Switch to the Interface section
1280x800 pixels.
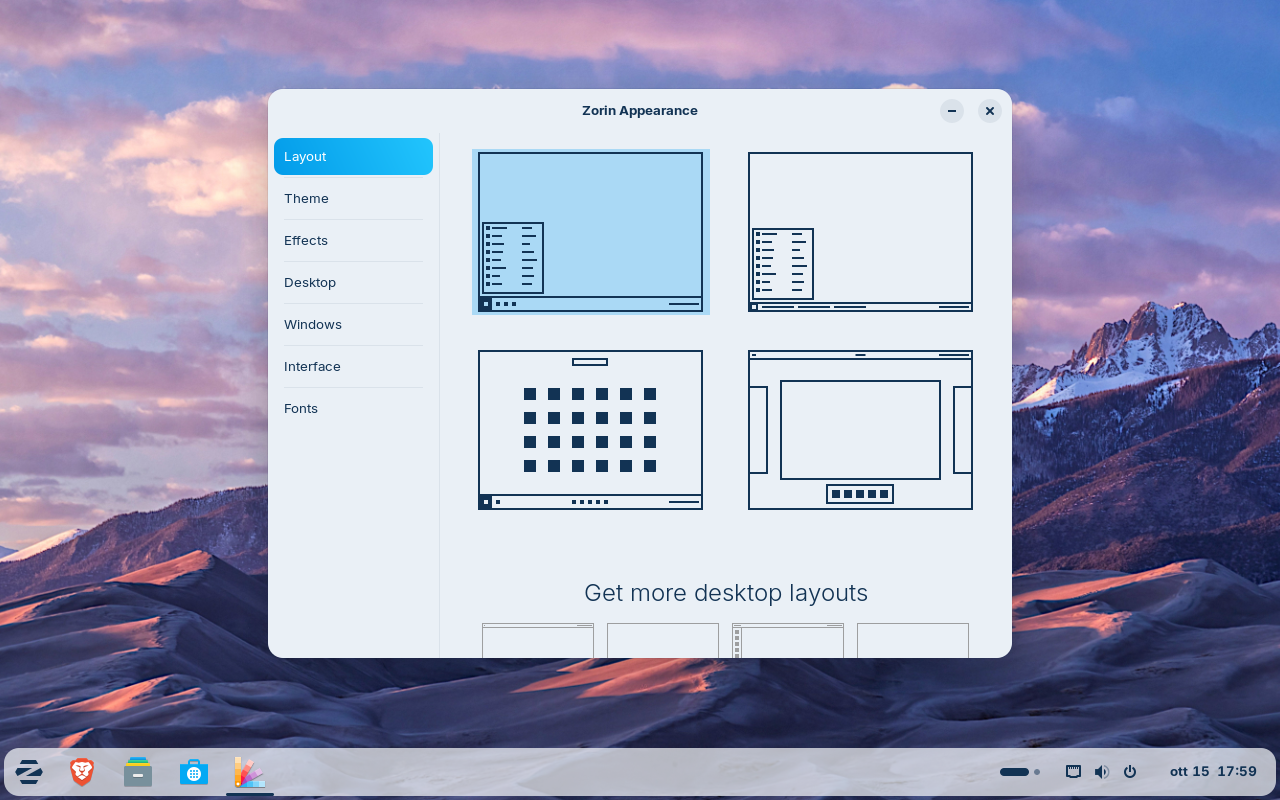353,367
